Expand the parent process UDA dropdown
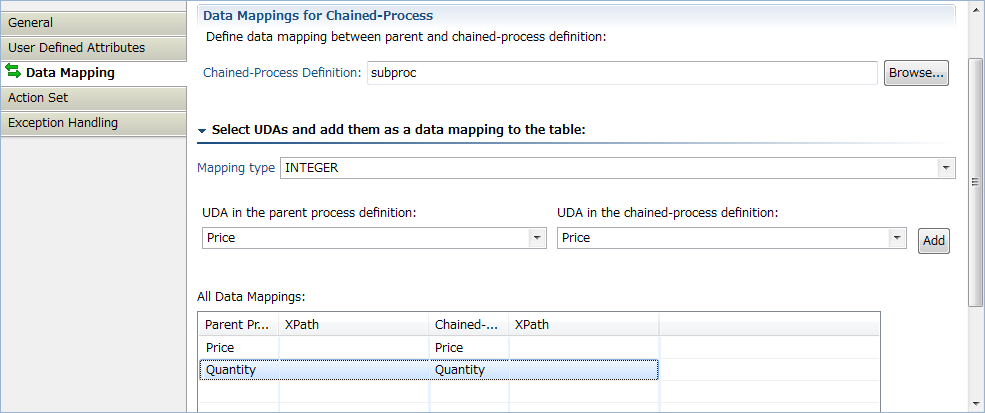 (536, 238)
